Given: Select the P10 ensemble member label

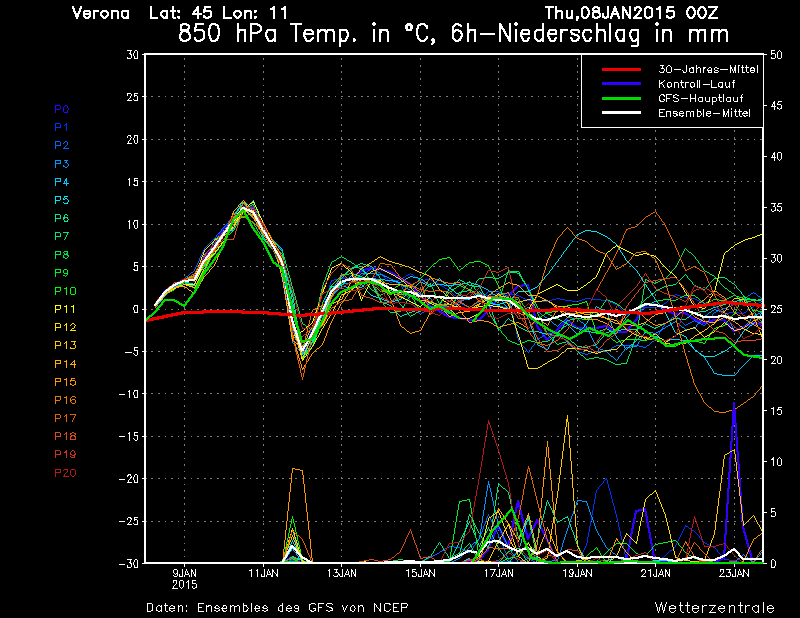Looking at the screenshot, I should pos(65,291).
